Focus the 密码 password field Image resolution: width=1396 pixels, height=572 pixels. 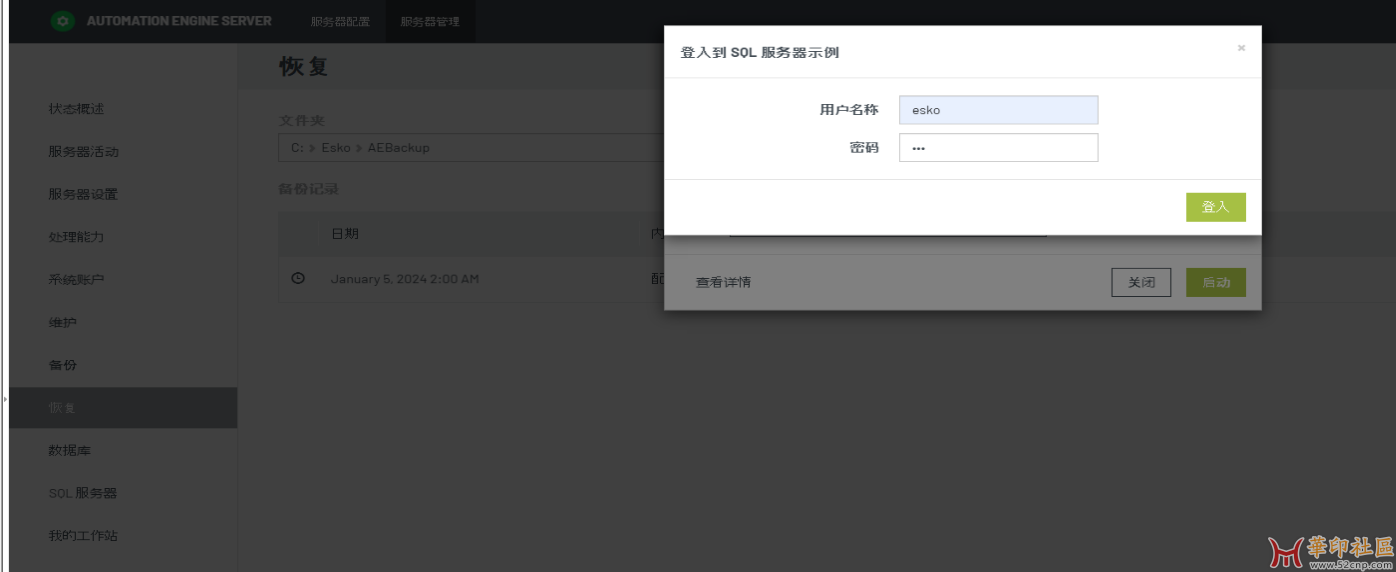[x=998, y=148]
